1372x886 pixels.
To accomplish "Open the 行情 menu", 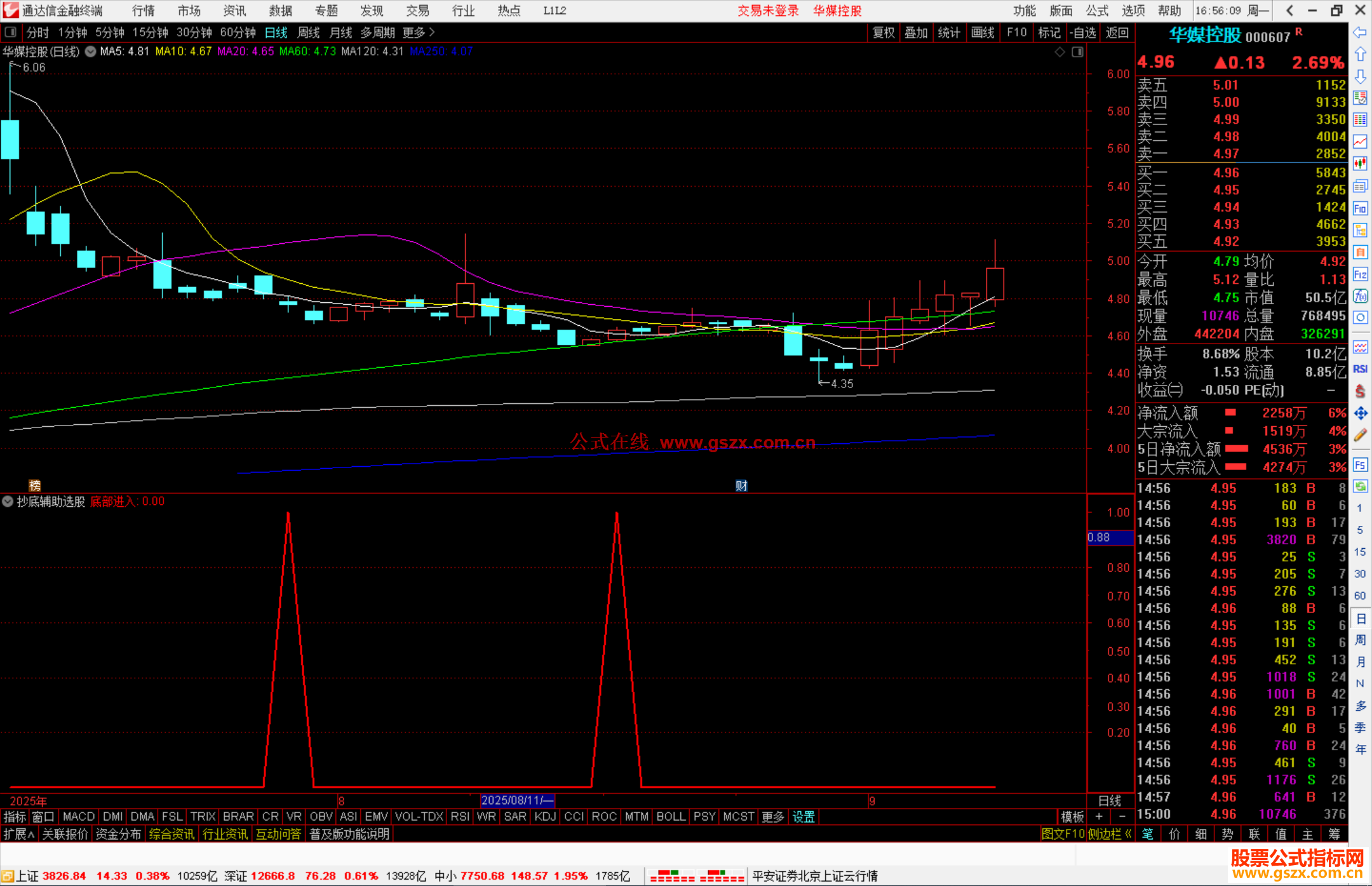I will tap(144, 11).
